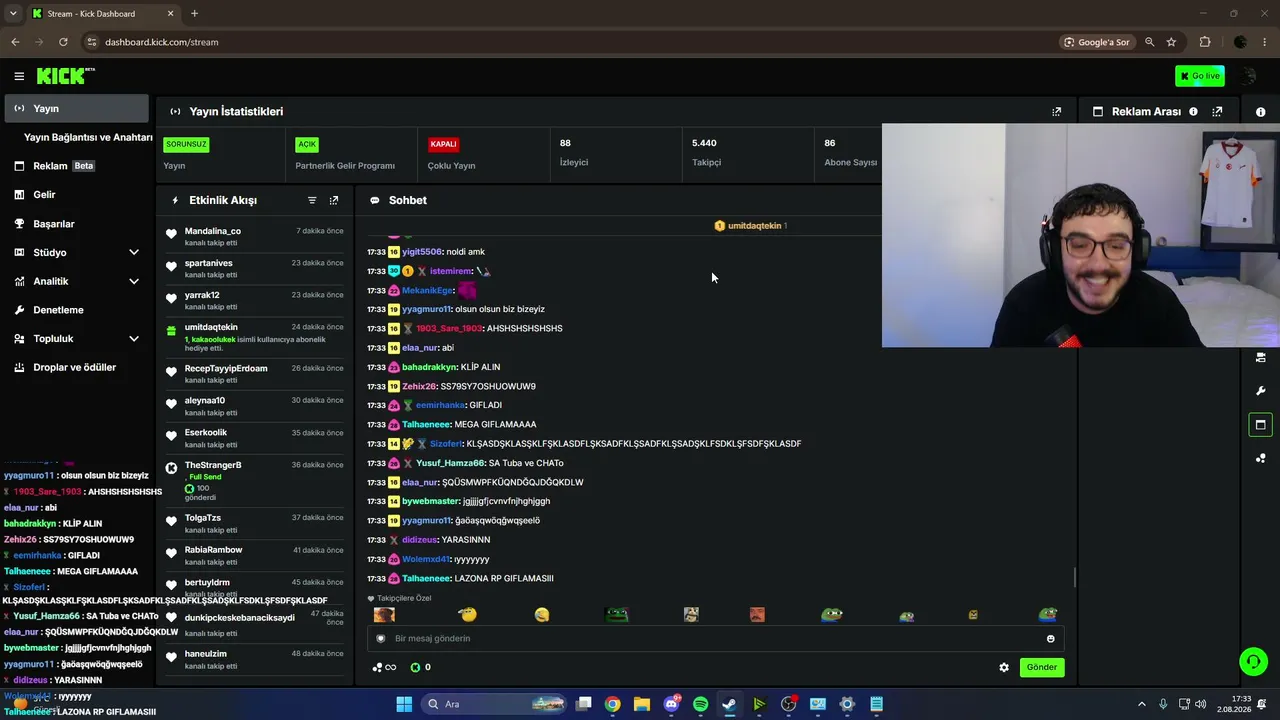The width and height of the screenshot is (1280, 720).
Task: Click the Gönder send button
Action: pyautogui.click(x=1041, y=667)
